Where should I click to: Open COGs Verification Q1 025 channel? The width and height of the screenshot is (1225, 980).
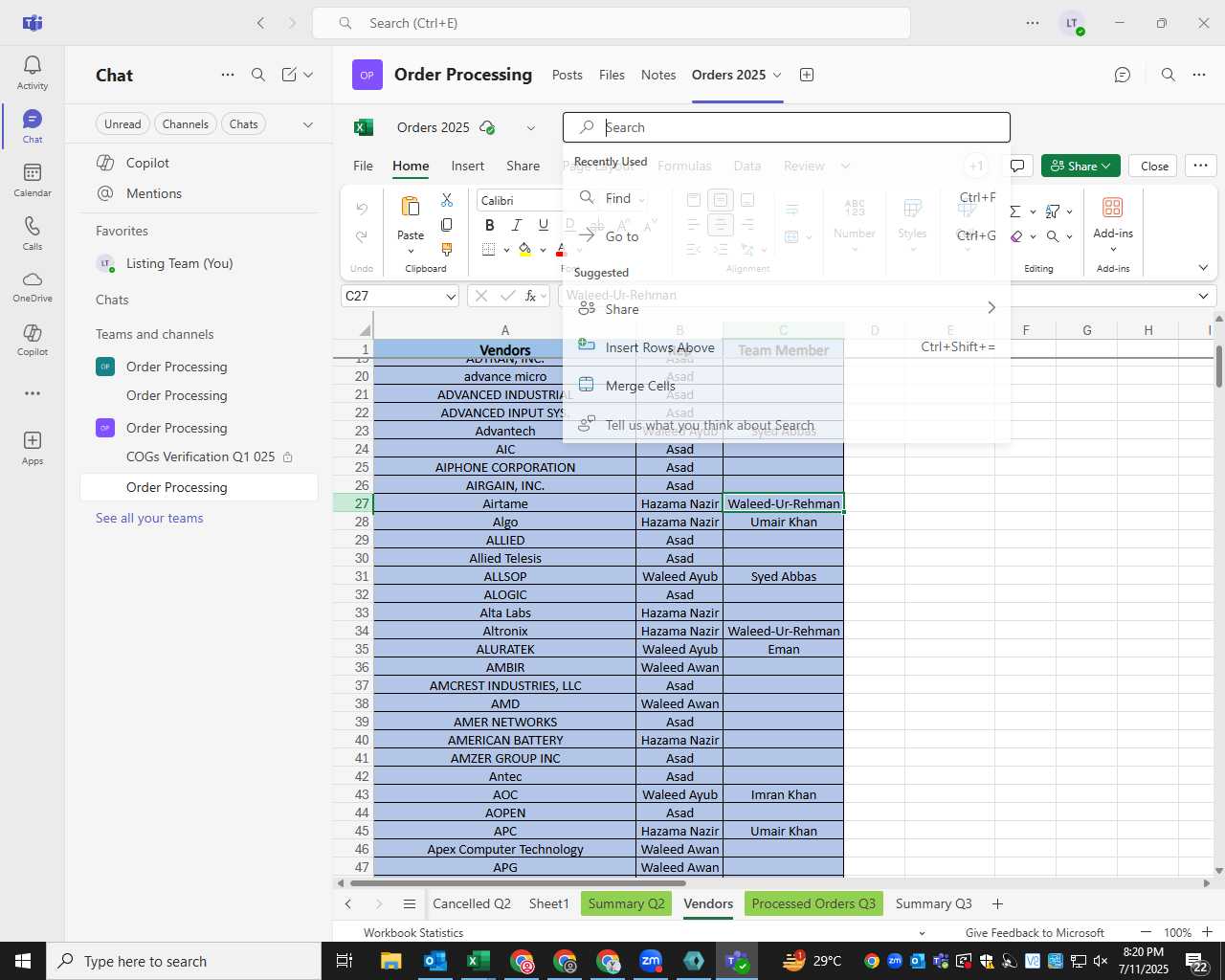tap(200, 457)
